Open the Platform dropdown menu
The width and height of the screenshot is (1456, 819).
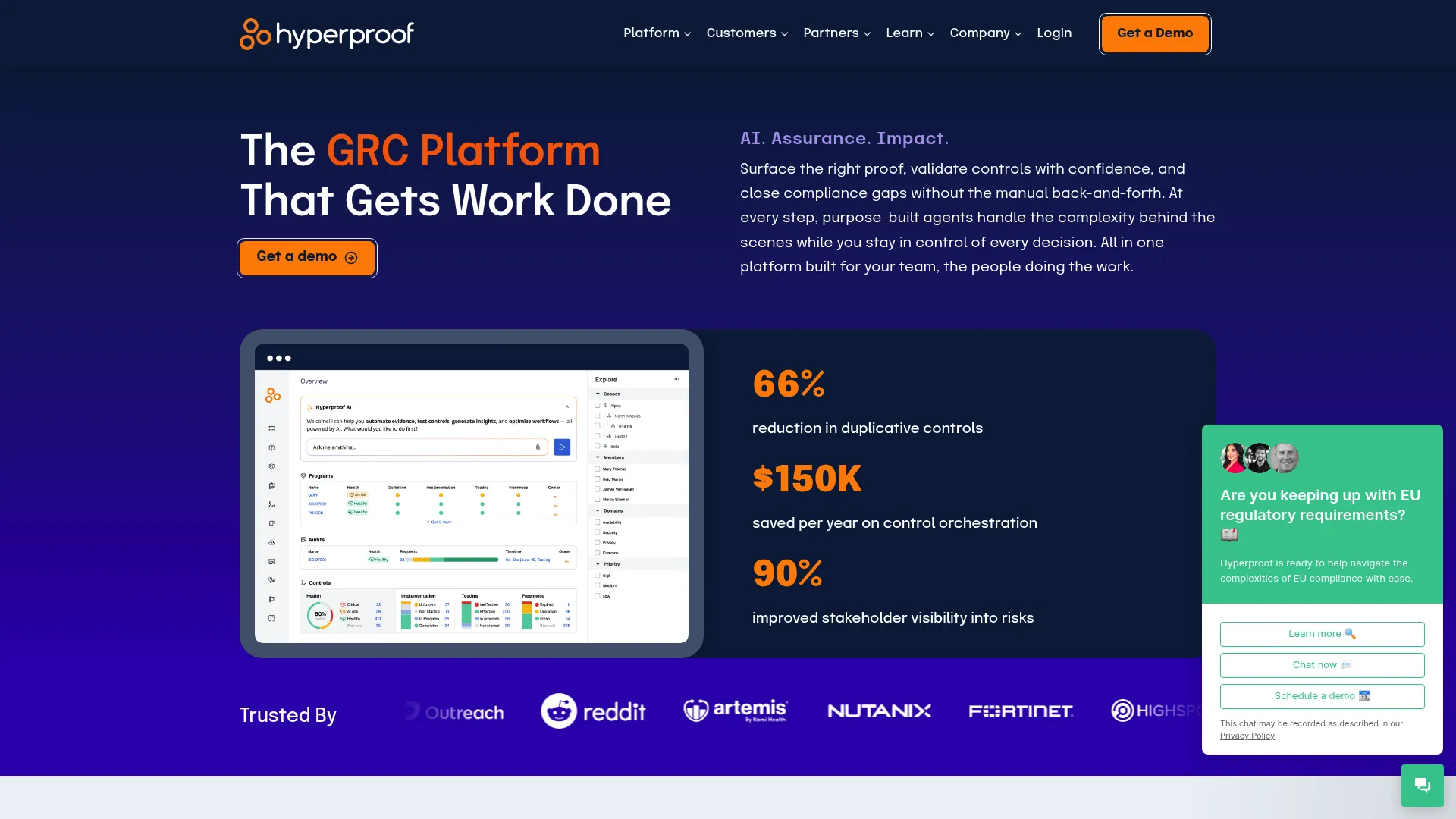657,33
